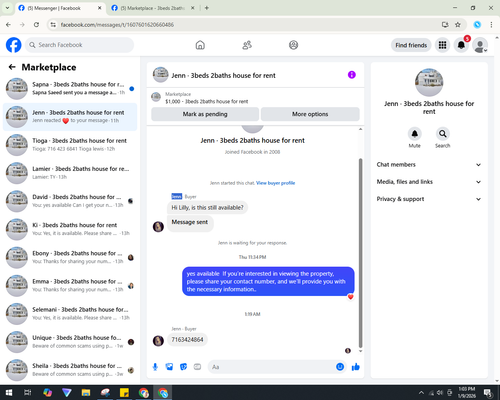Screen dimensions: 500x400
Task: Open Ebony conversation in list
Action: [70, 257]
